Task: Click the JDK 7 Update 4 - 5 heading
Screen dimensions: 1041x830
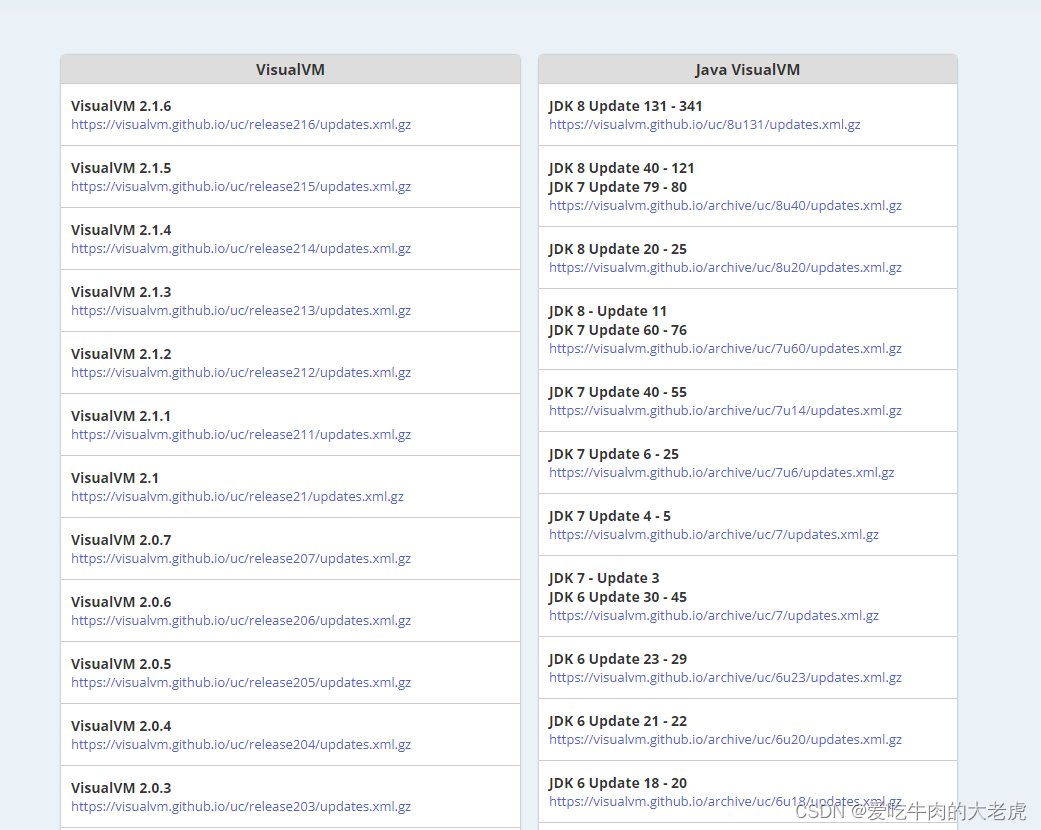Action: 609,516
